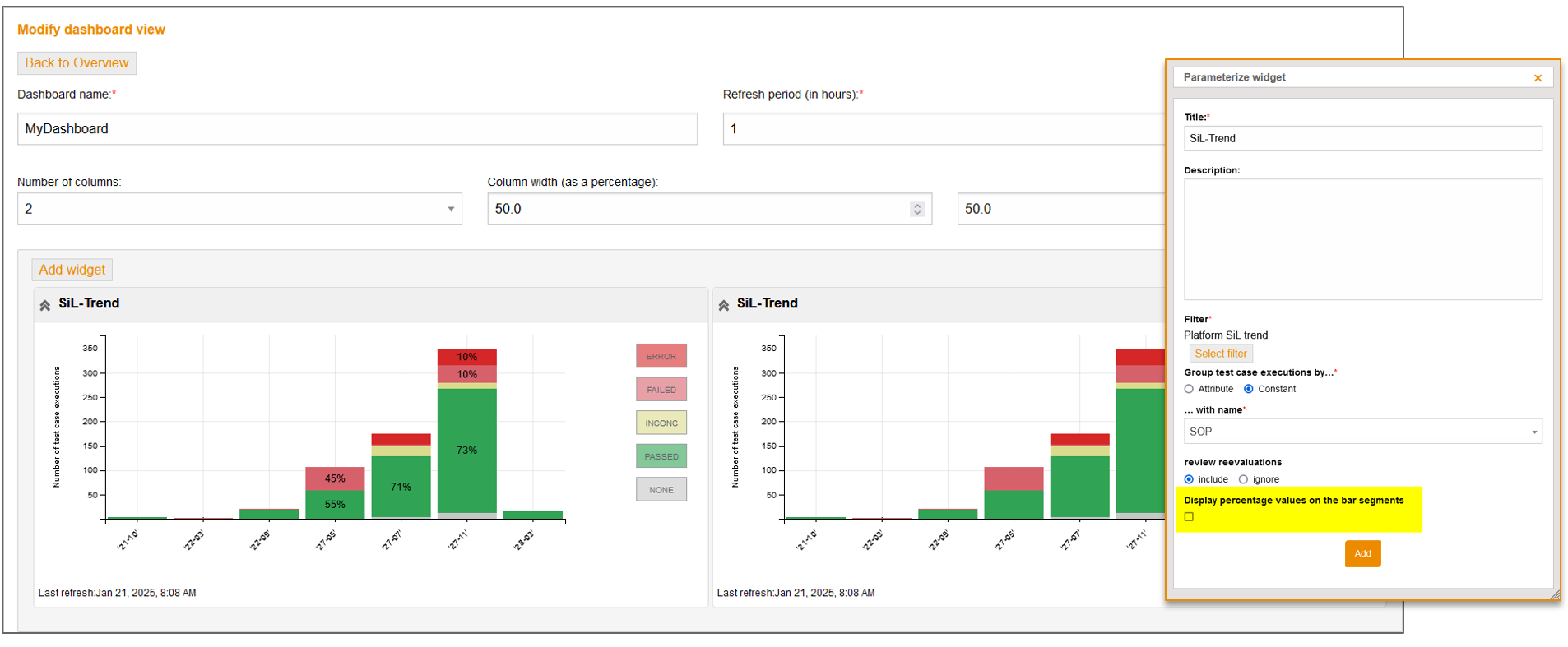The width and height of the screenshot is (1568, 647).
Task: Collapse the second SiL-Trend widget chevron
Action: (x=724, y=305)
